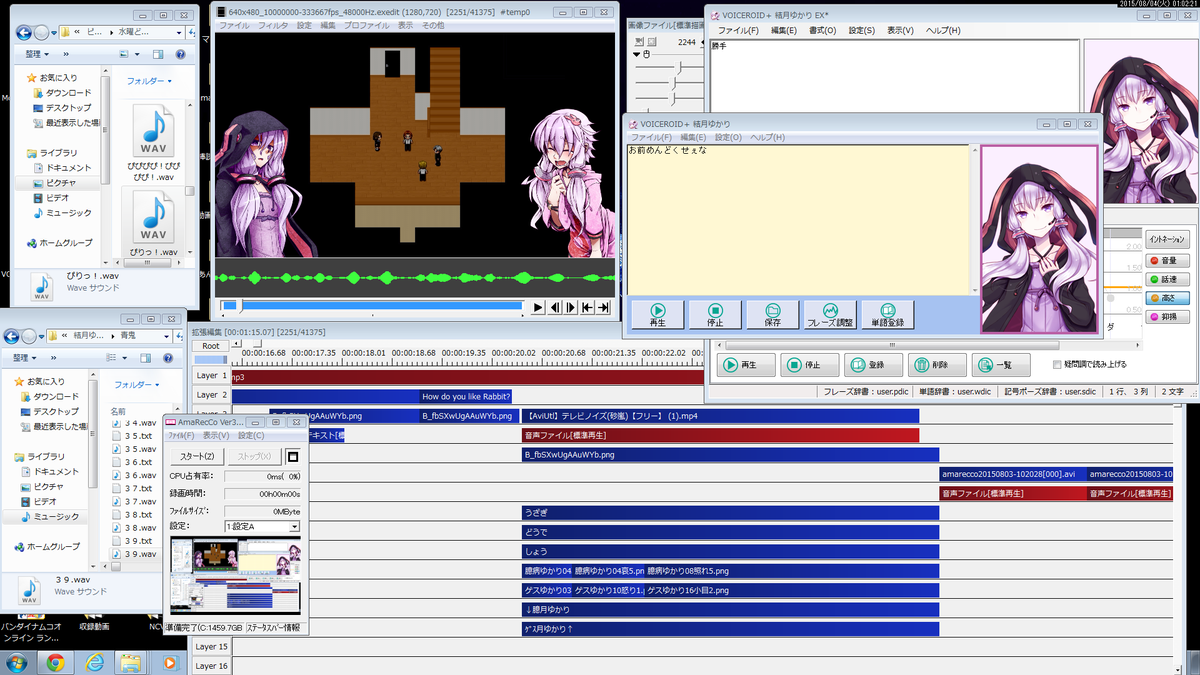Select the 38.wav file in lower Explorer

[x=135, y=527]
